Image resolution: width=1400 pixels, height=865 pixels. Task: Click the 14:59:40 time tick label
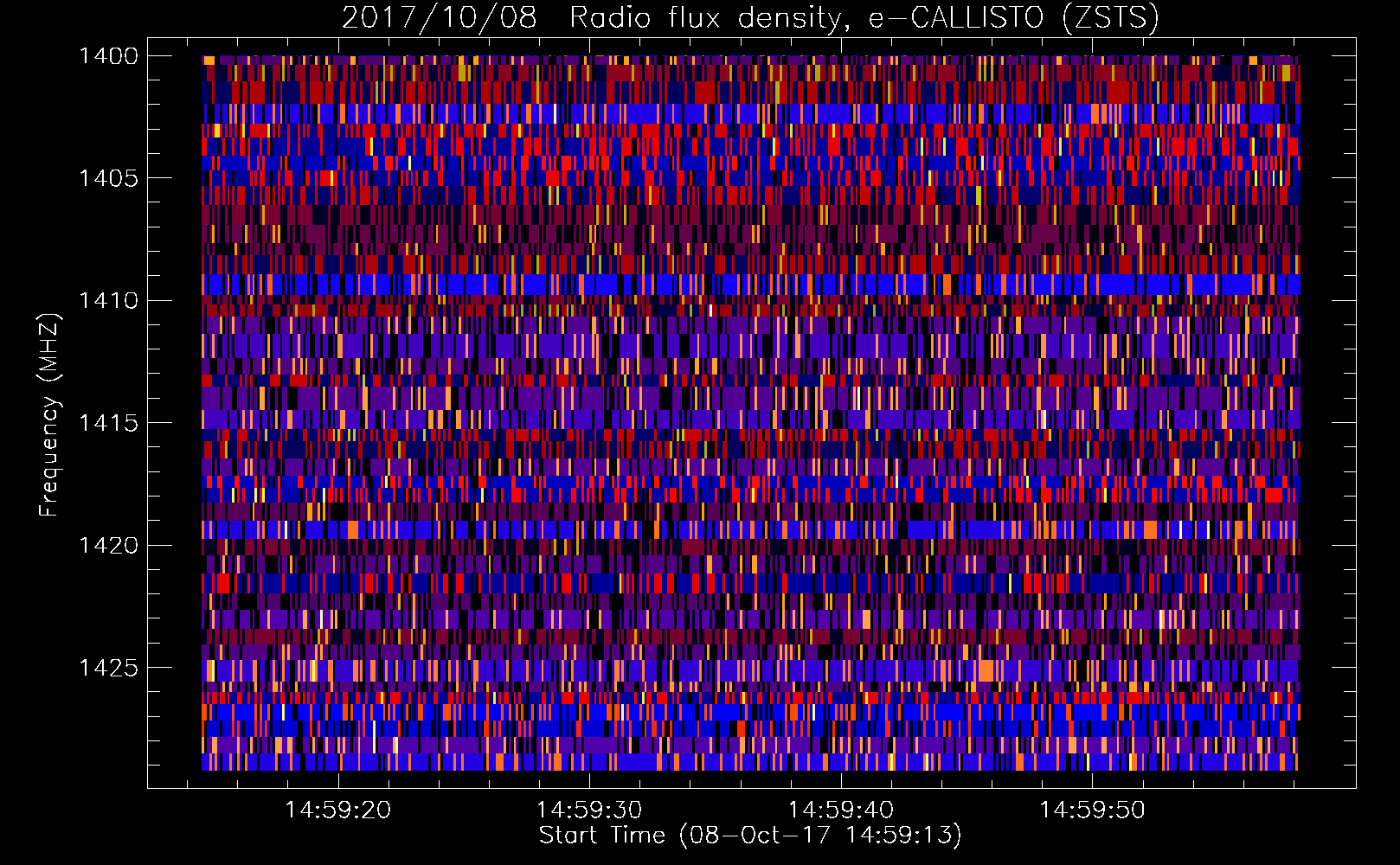click(841, 811)
